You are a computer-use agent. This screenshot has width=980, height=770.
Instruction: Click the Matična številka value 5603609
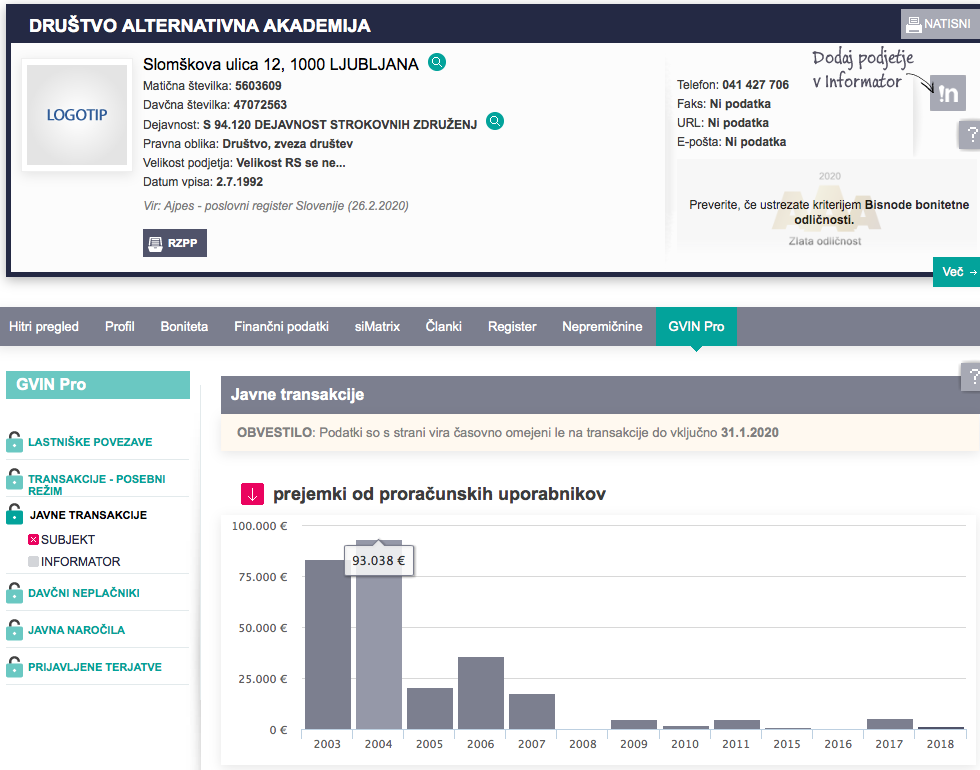tap(258, 86)
